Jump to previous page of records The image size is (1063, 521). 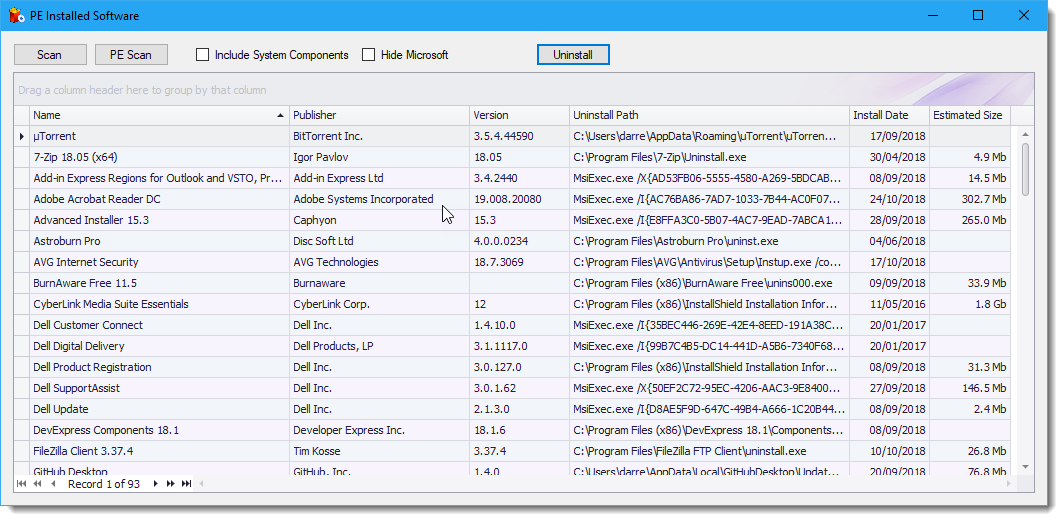(x=38, y=484)
